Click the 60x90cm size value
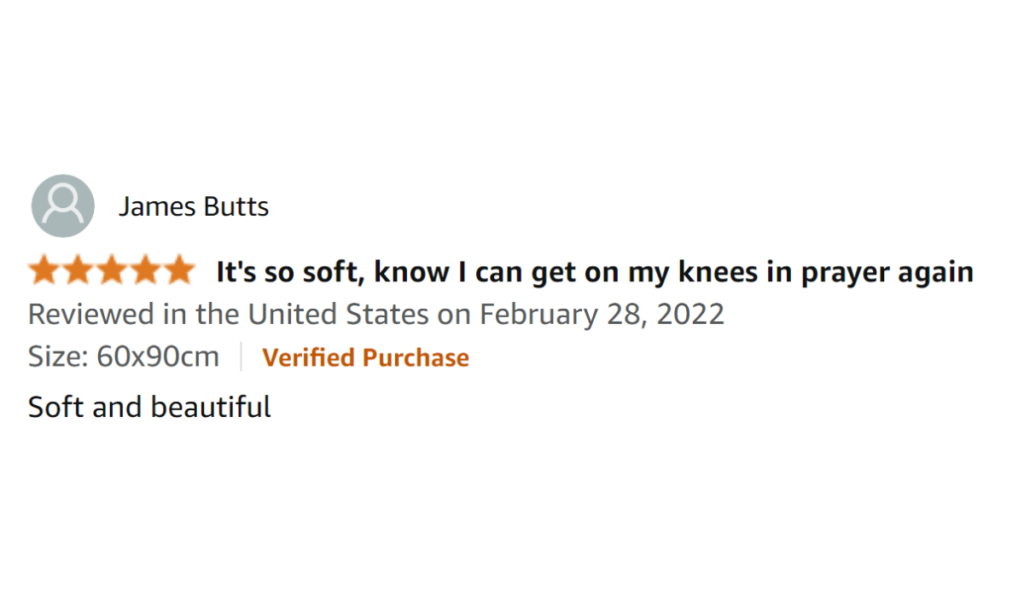 coord(158,357)
